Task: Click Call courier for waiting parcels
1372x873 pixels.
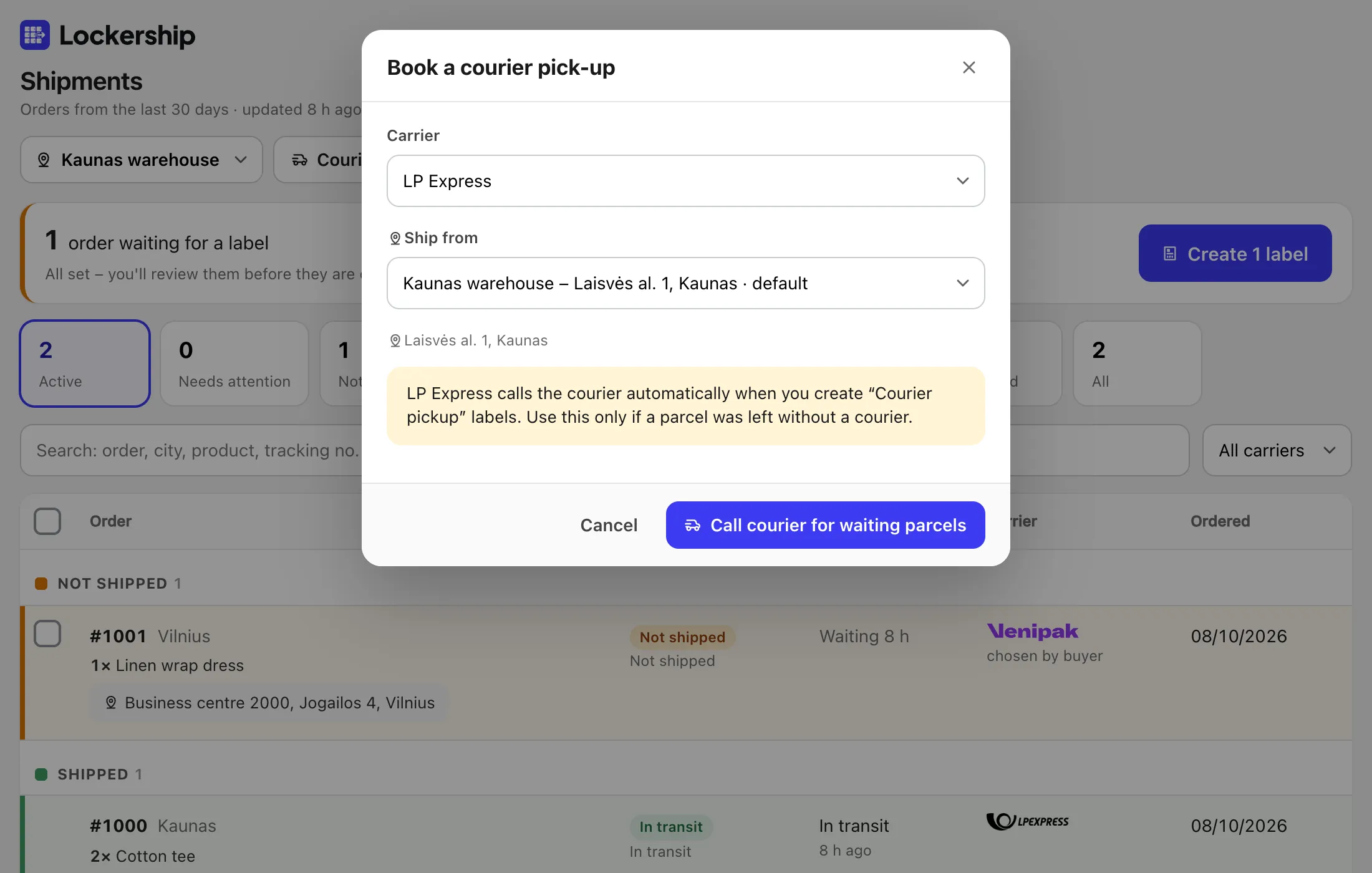Action: tap(826, 525)
